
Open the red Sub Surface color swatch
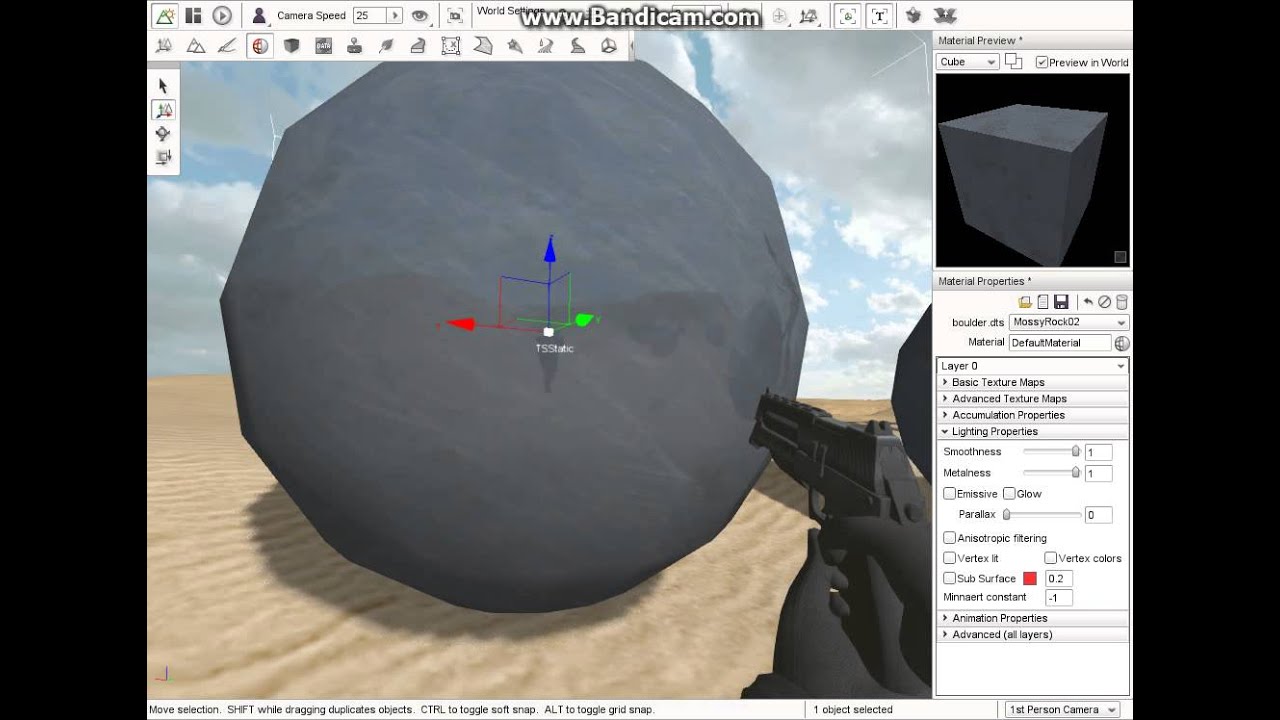coord(1030,578)
